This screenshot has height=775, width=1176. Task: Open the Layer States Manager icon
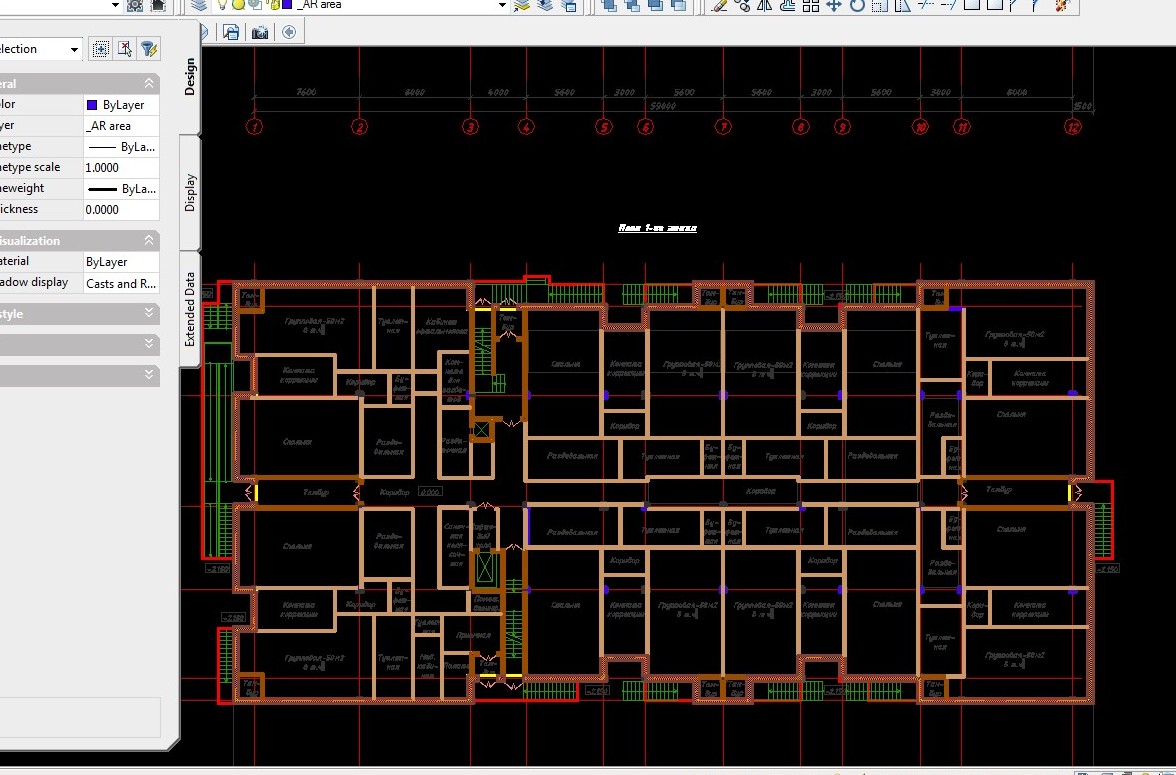(568, 5)
